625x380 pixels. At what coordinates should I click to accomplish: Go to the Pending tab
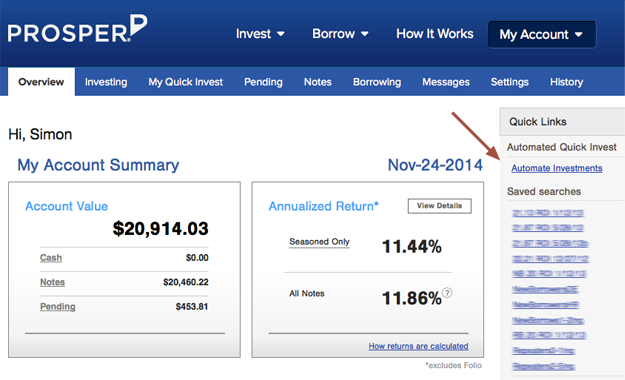(x=263, y=82)
